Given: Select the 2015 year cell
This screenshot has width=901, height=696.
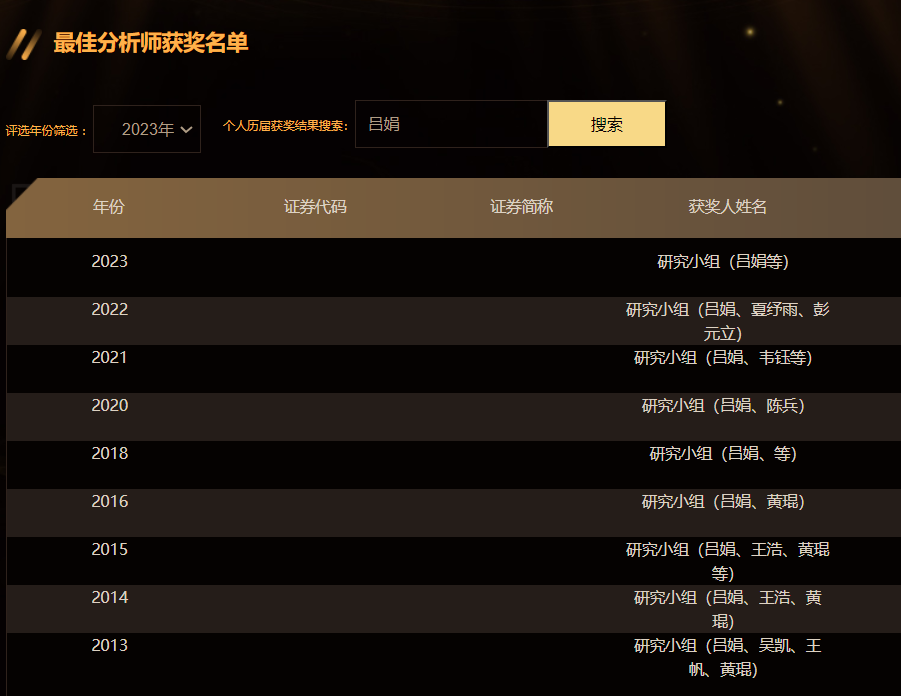Looking at the screenshot, I should click(109, 549).
